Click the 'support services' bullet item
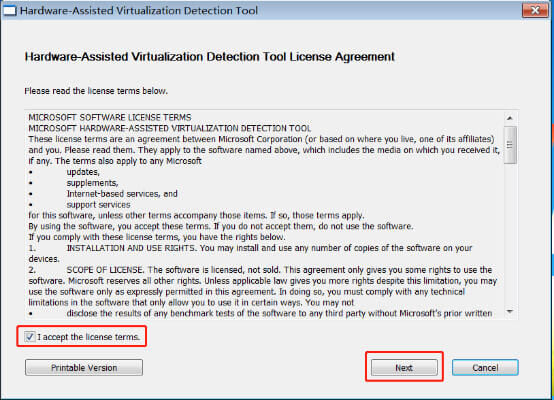The width and height of the screenshot is (554, 400). pyautogui.click(x=98, y=205)
